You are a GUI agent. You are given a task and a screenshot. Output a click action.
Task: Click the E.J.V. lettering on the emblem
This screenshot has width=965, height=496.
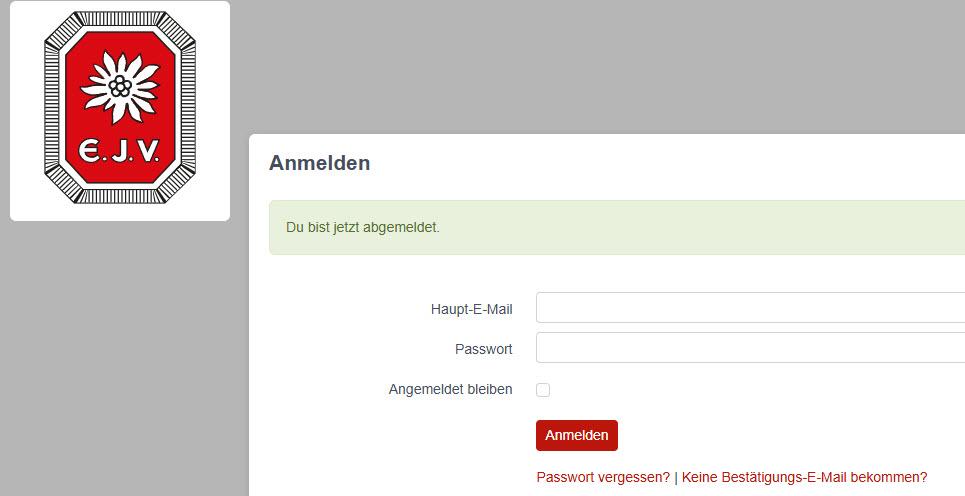click(119, 151)
